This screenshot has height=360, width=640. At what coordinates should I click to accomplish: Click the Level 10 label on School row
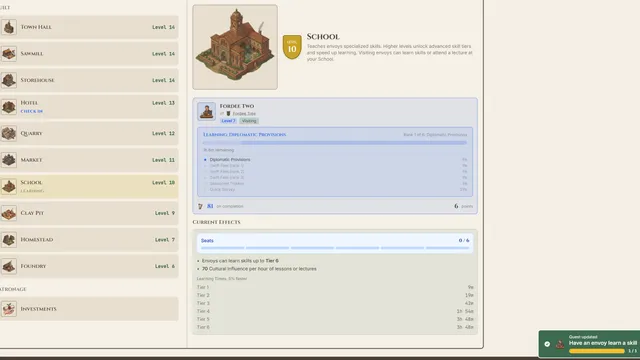[163, 182]
